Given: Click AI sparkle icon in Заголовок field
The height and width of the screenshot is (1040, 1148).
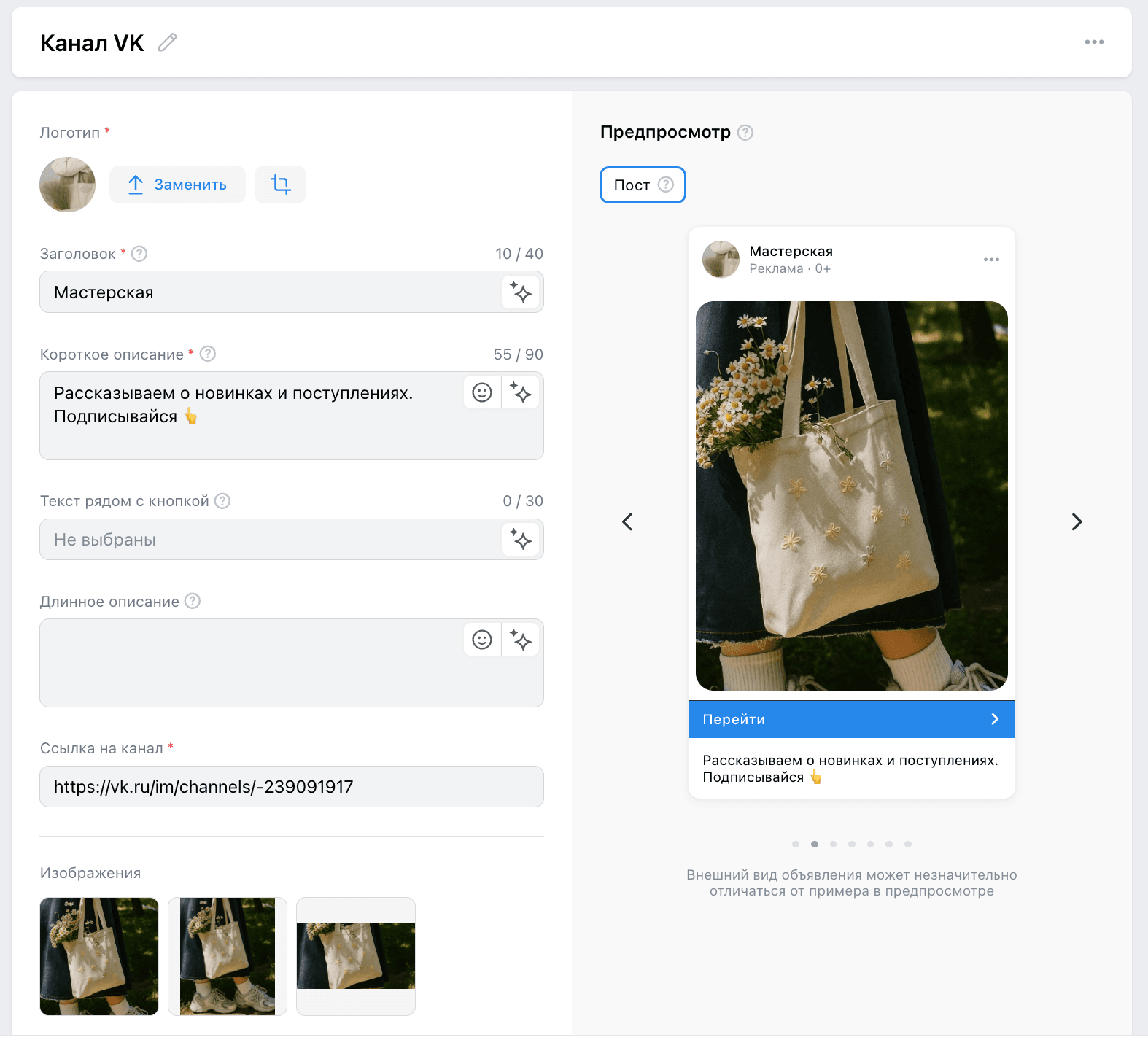Looking at the screenshot, I should (x=521, y=292).
